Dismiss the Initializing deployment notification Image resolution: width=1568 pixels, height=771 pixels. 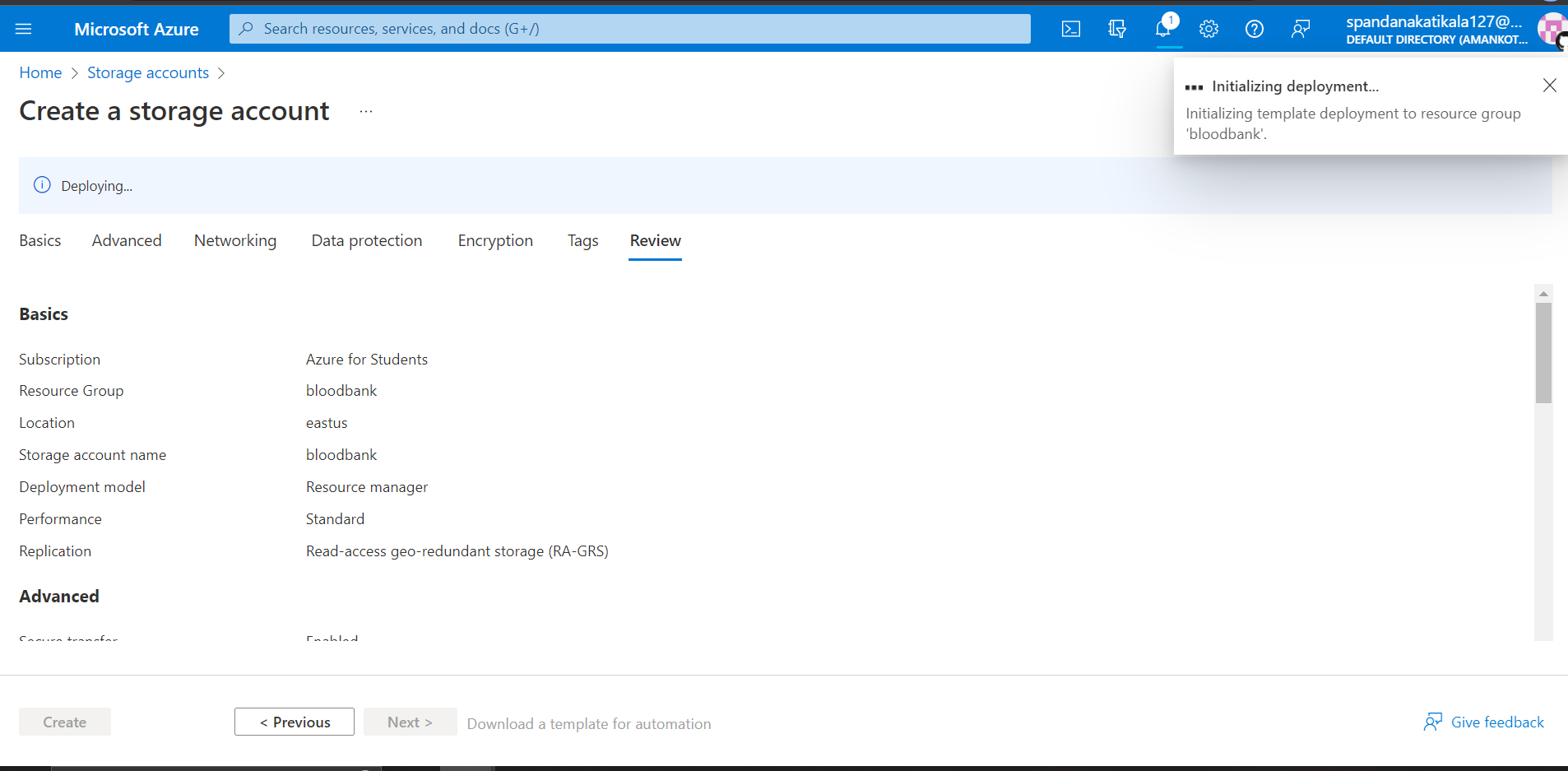(x=1549, y=85)
